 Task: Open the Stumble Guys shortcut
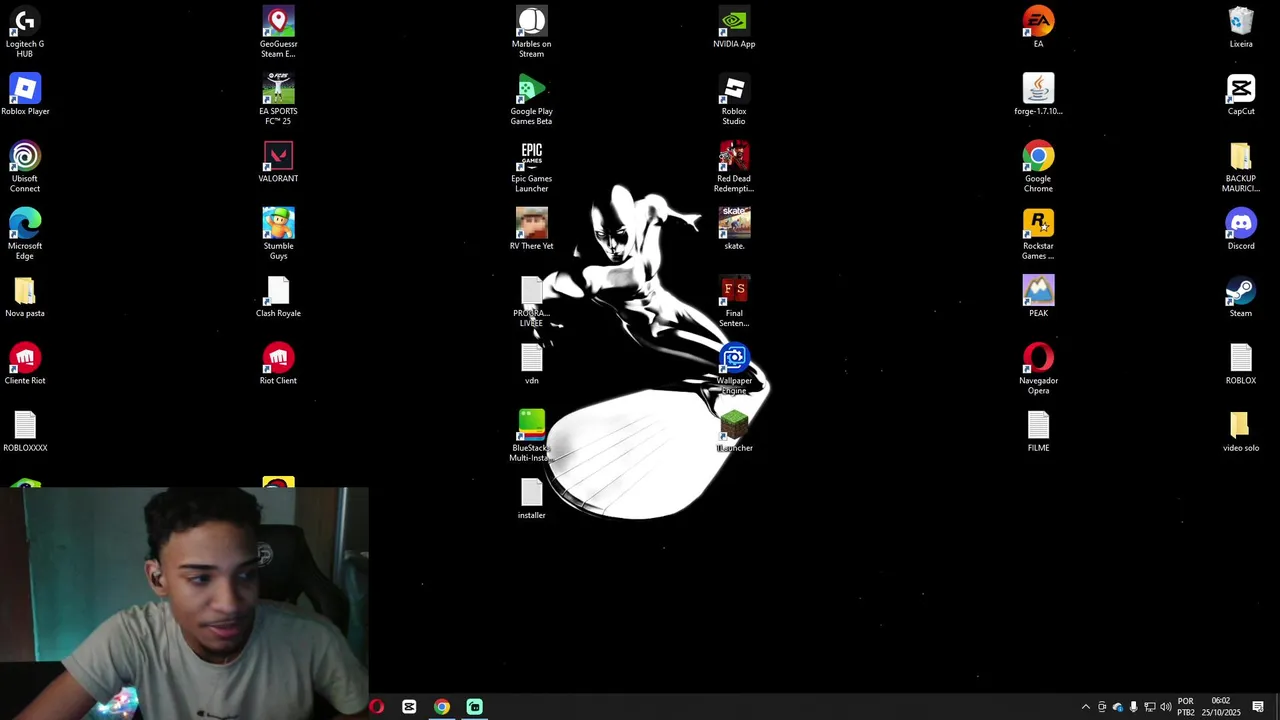click(278, 233)
